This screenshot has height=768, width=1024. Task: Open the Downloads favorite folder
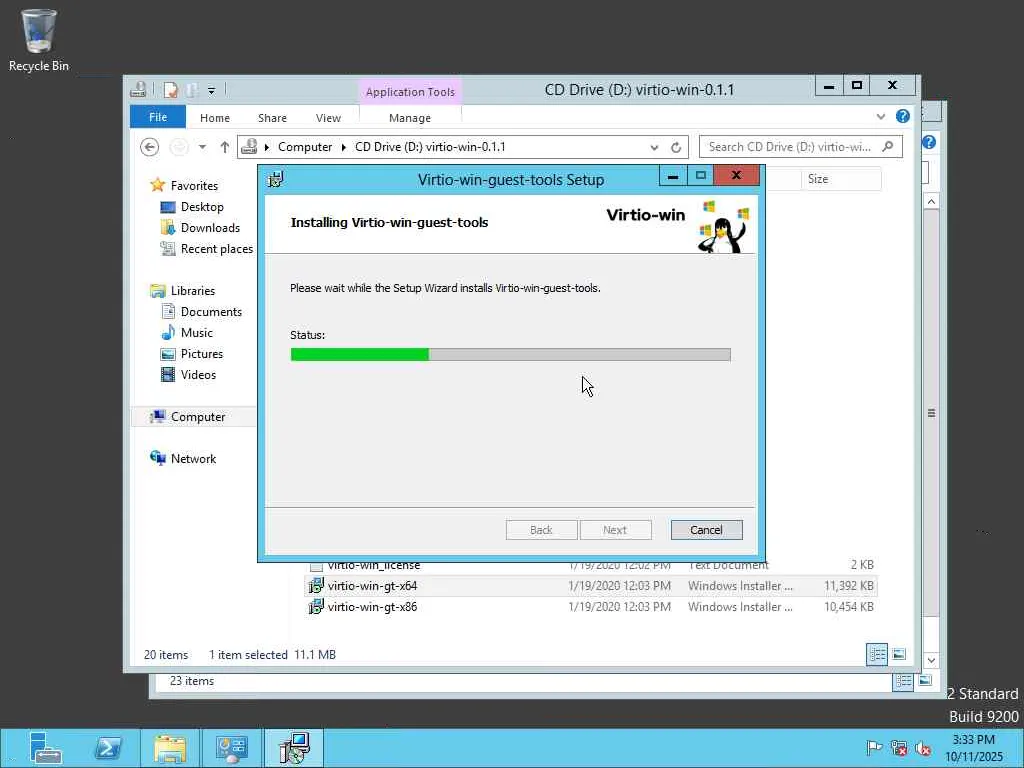click(210, 227)
